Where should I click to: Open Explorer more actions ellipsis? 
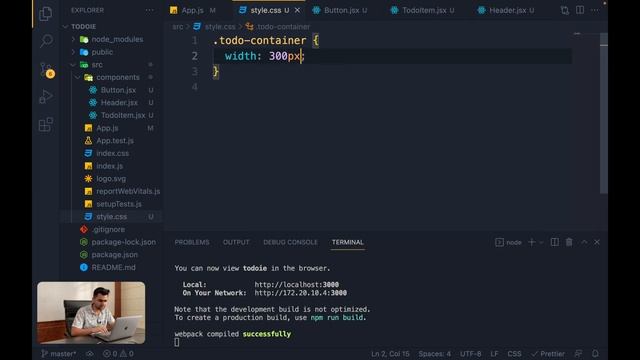[x=150, y=10]
